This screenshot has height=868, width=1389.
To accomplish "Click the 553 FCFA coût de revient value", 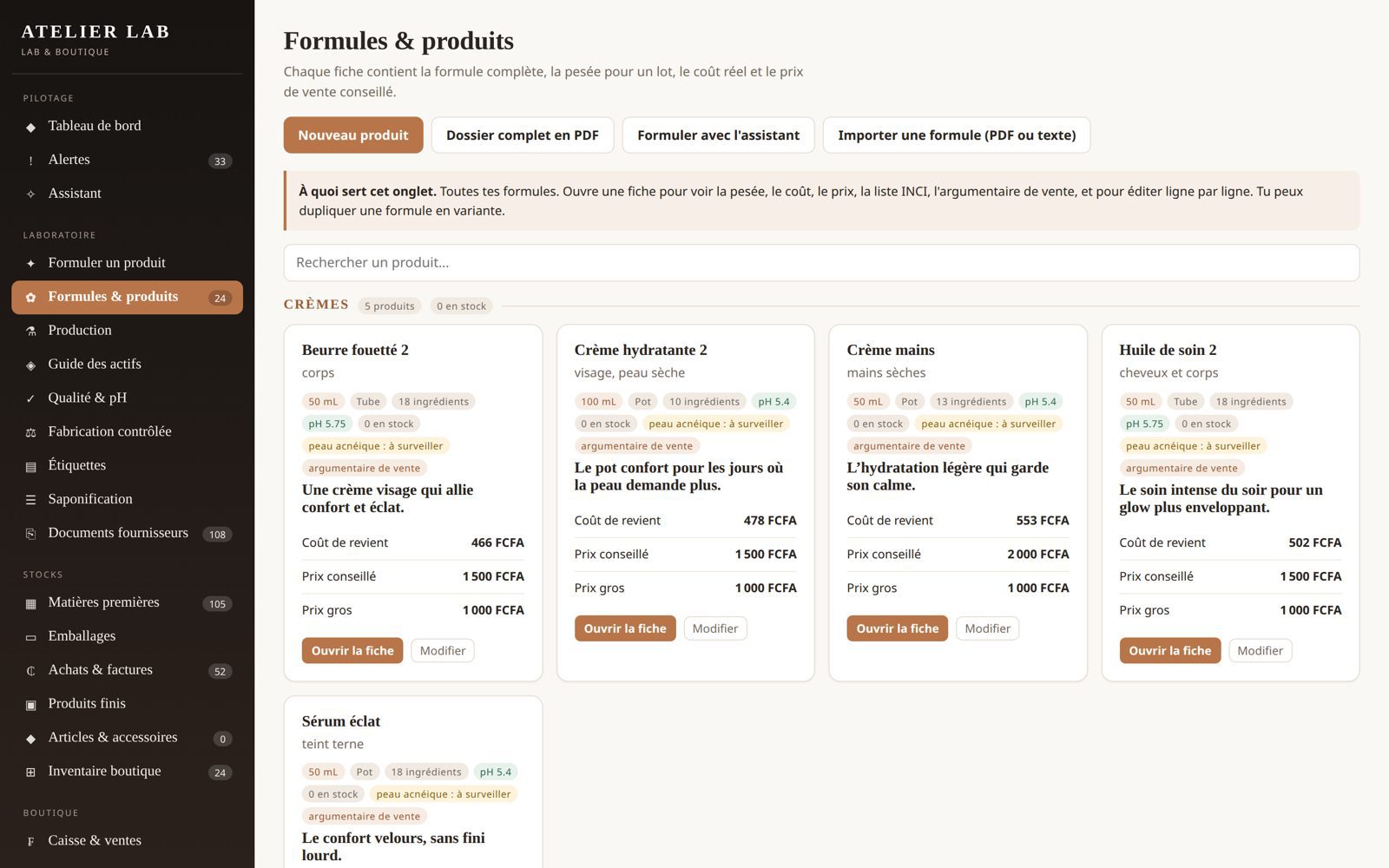I will coord(1043,521).
